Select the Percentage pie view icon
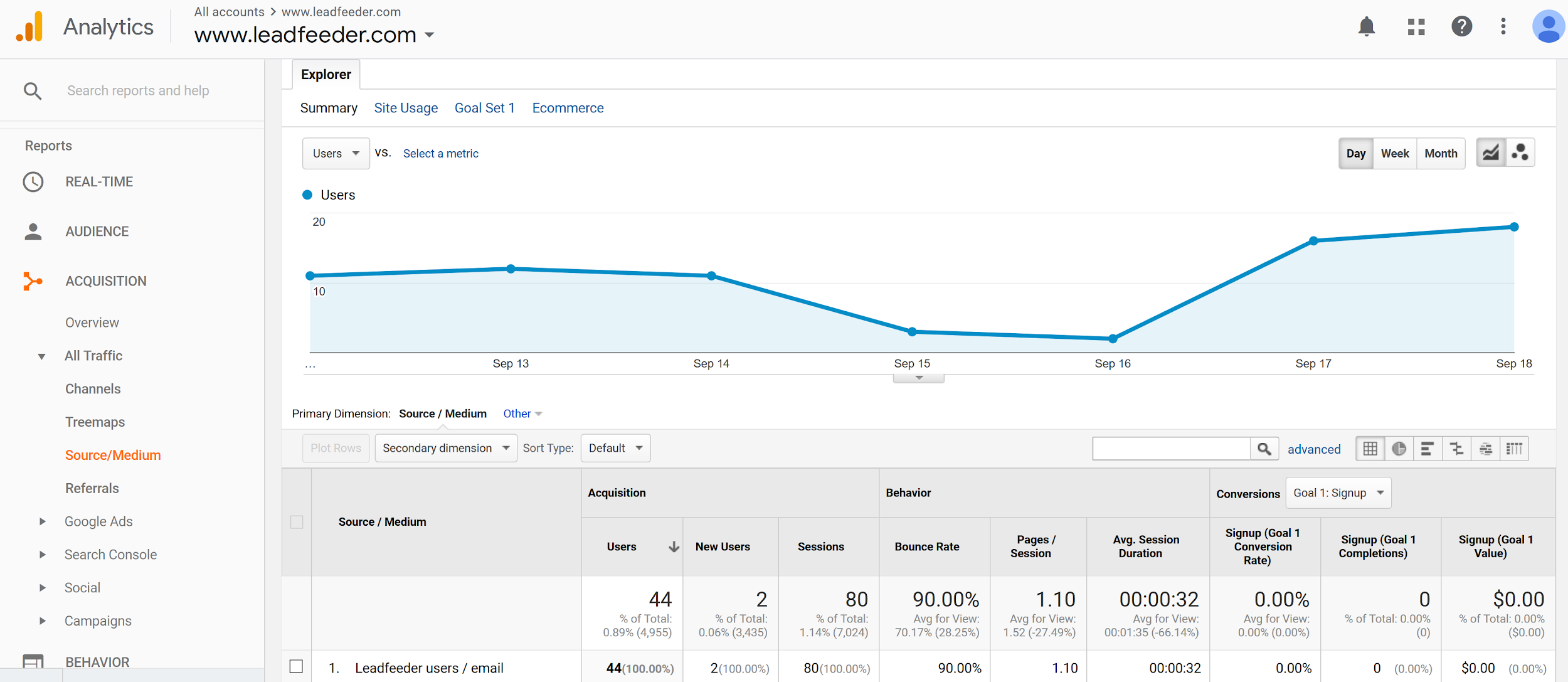This screenshot has height=682, width=1568. tap(1399, 449)
